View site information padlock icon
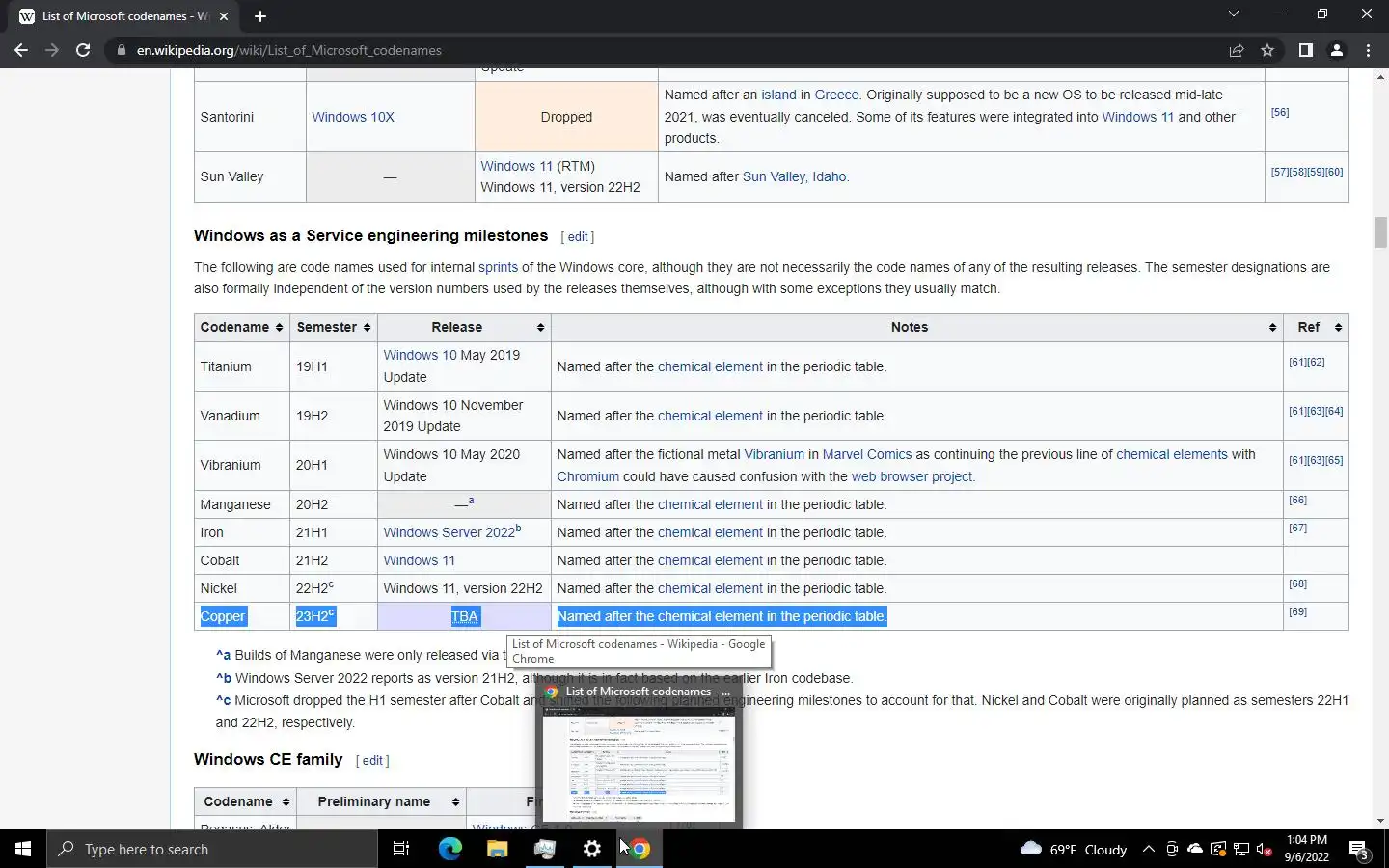 coord(122,50)
